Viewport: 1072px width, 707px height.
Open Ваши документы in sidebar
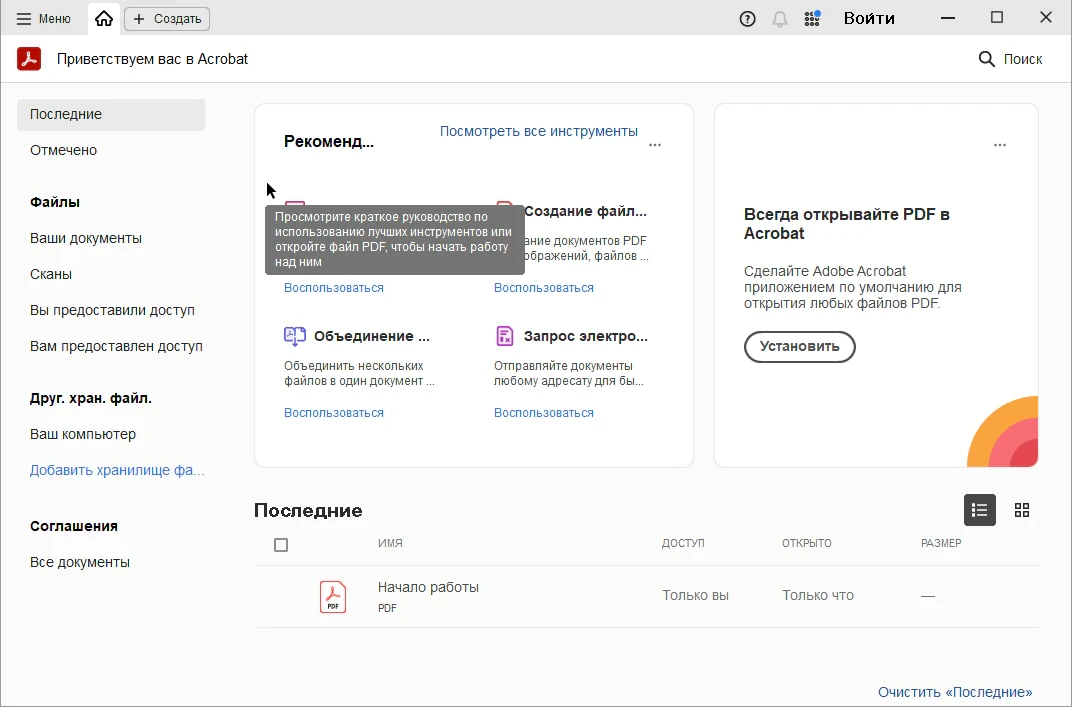pos(86,238)
